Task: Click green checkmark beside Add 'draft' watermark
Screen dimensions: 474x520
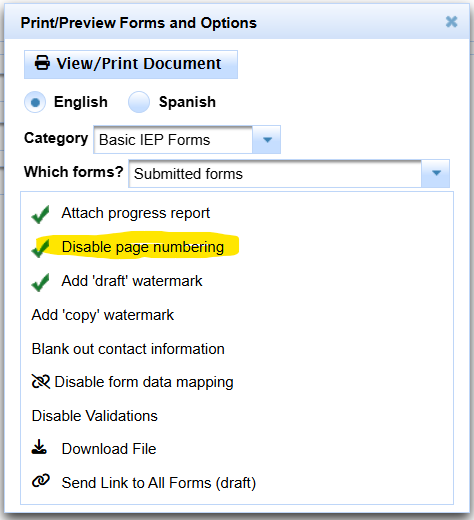Action: coord(40,282)
